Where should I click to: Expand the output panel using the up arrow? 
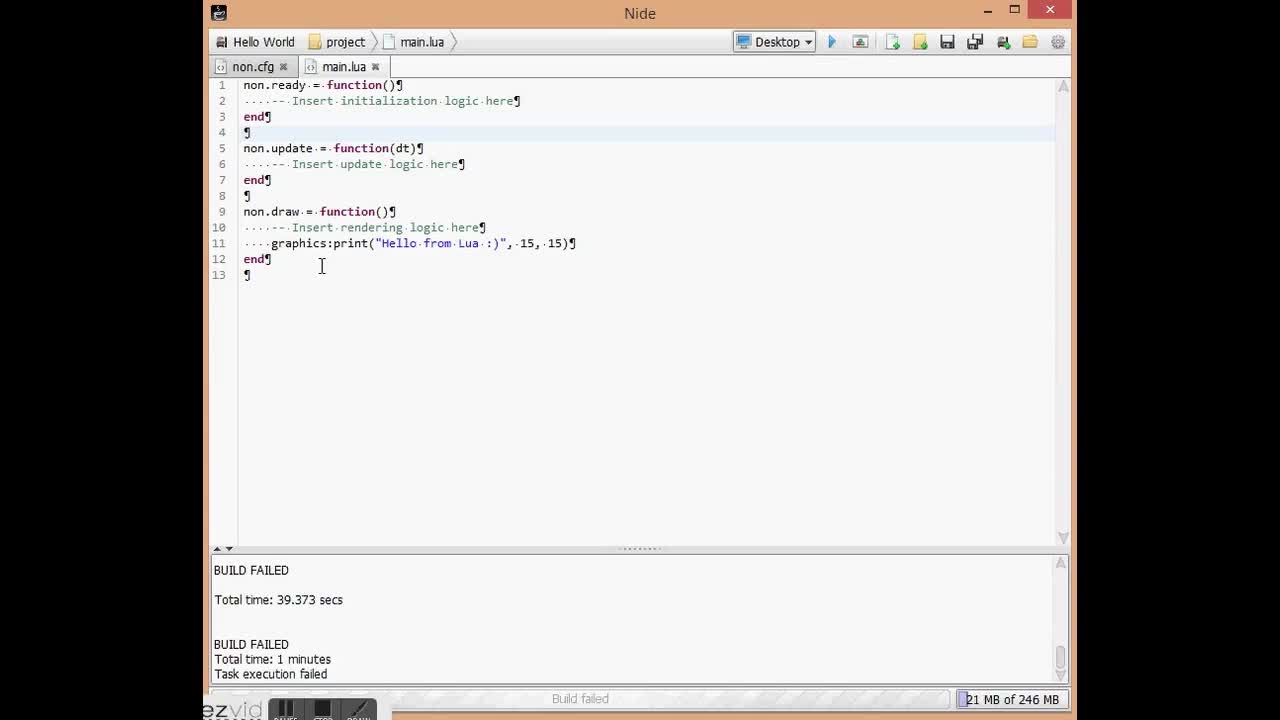pyautogui.click(x=217, y=548)
